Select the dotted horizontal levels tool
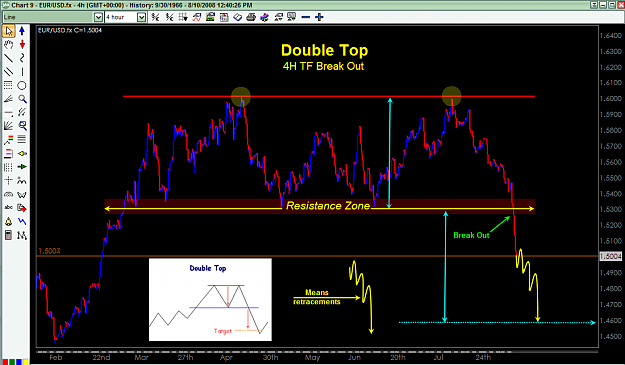This screenshot has height=365, width=625. click(9, 85)
